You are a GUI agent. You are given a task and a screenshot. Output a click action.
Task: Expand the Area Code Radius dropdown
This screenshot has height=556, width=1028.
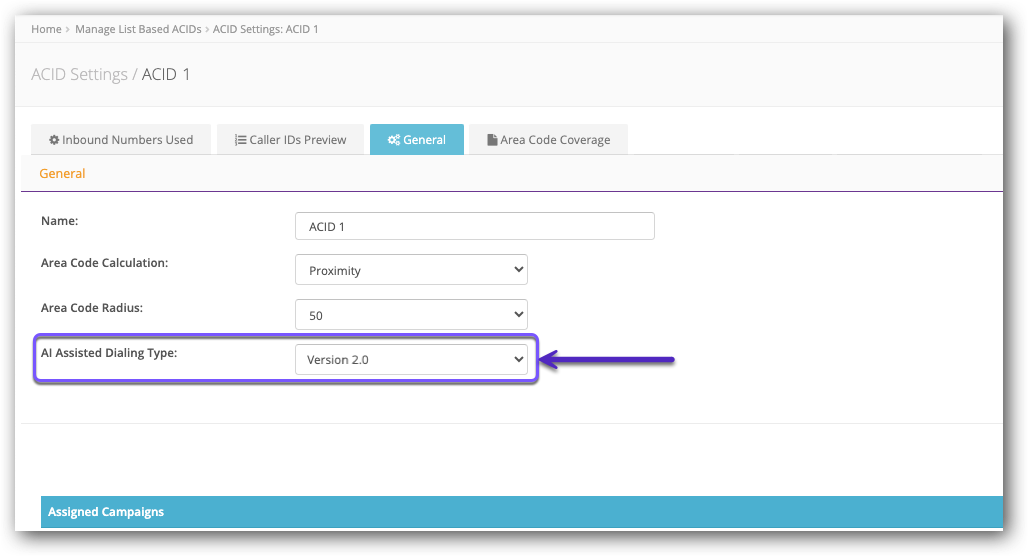click(x=411, y=315)
